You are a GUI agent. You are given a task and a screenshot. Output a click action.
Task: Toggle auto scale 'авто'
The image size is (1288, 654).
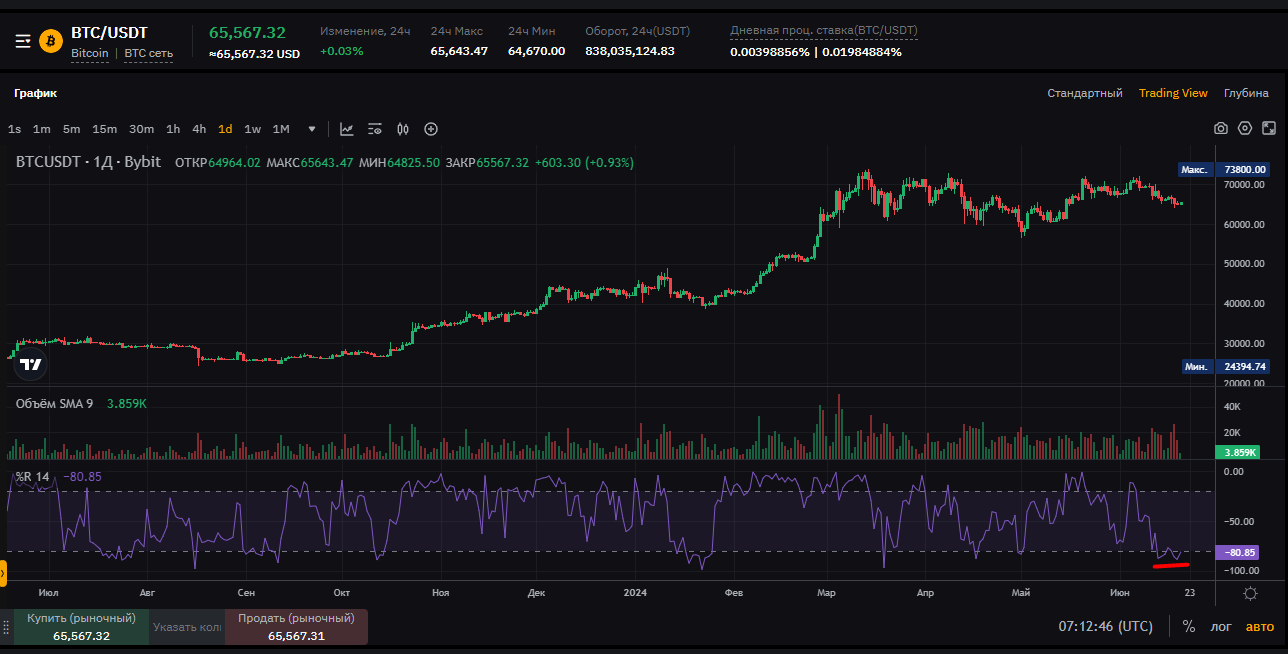click(1260, 627)
